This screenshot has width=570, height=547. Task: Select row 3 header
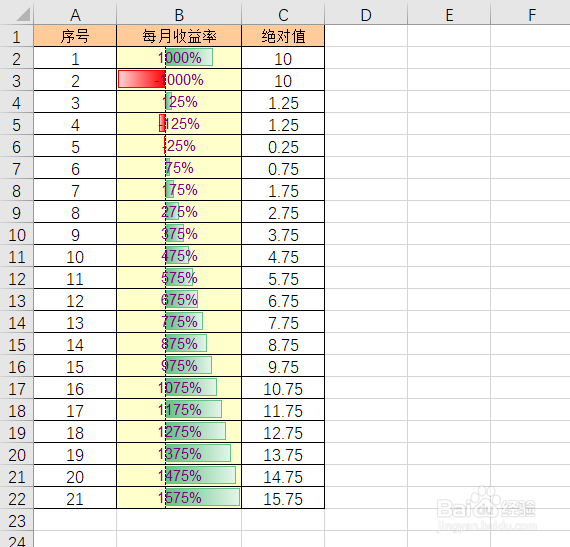click(x=17, y=80)
